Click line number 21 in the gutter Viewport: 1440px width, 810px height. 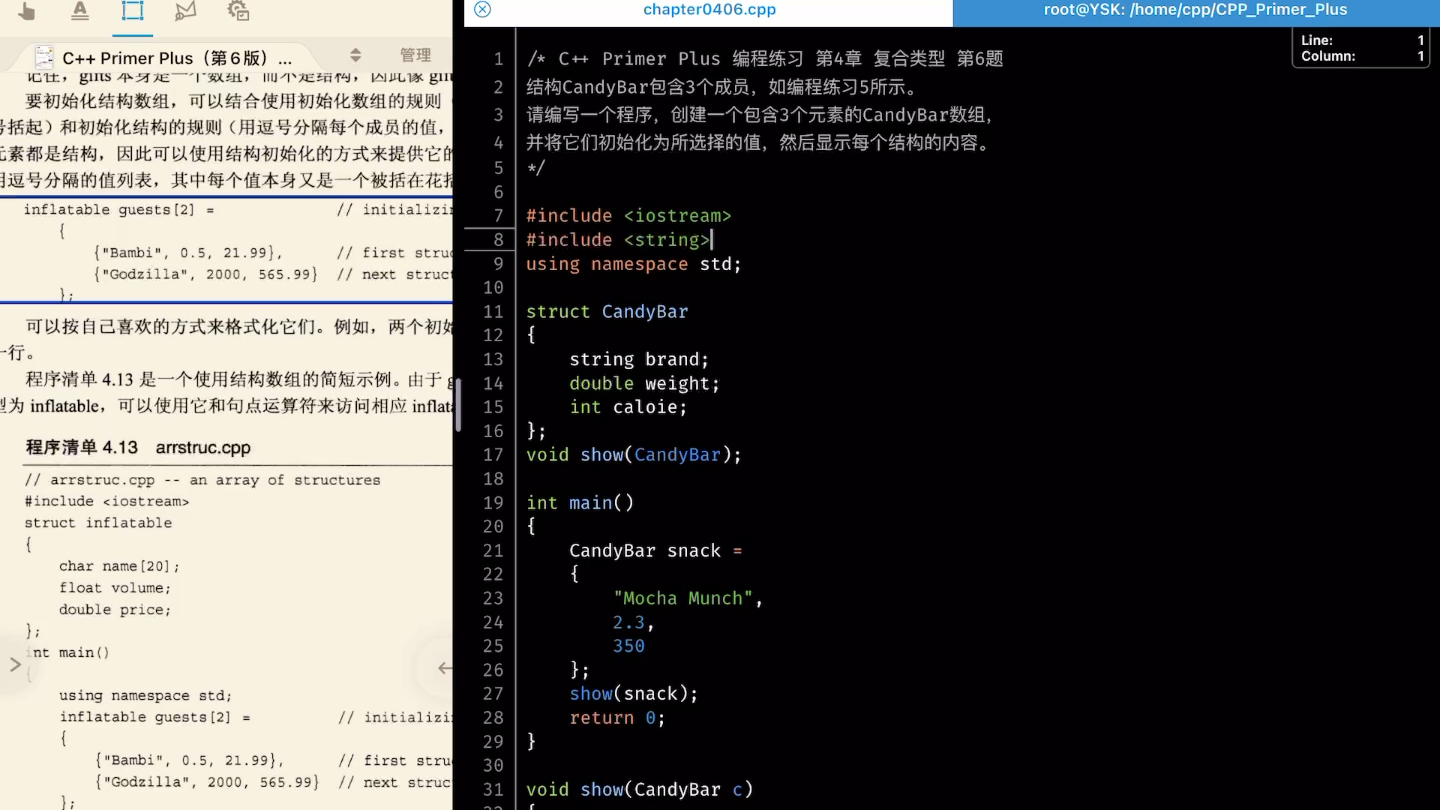point(493,551)
